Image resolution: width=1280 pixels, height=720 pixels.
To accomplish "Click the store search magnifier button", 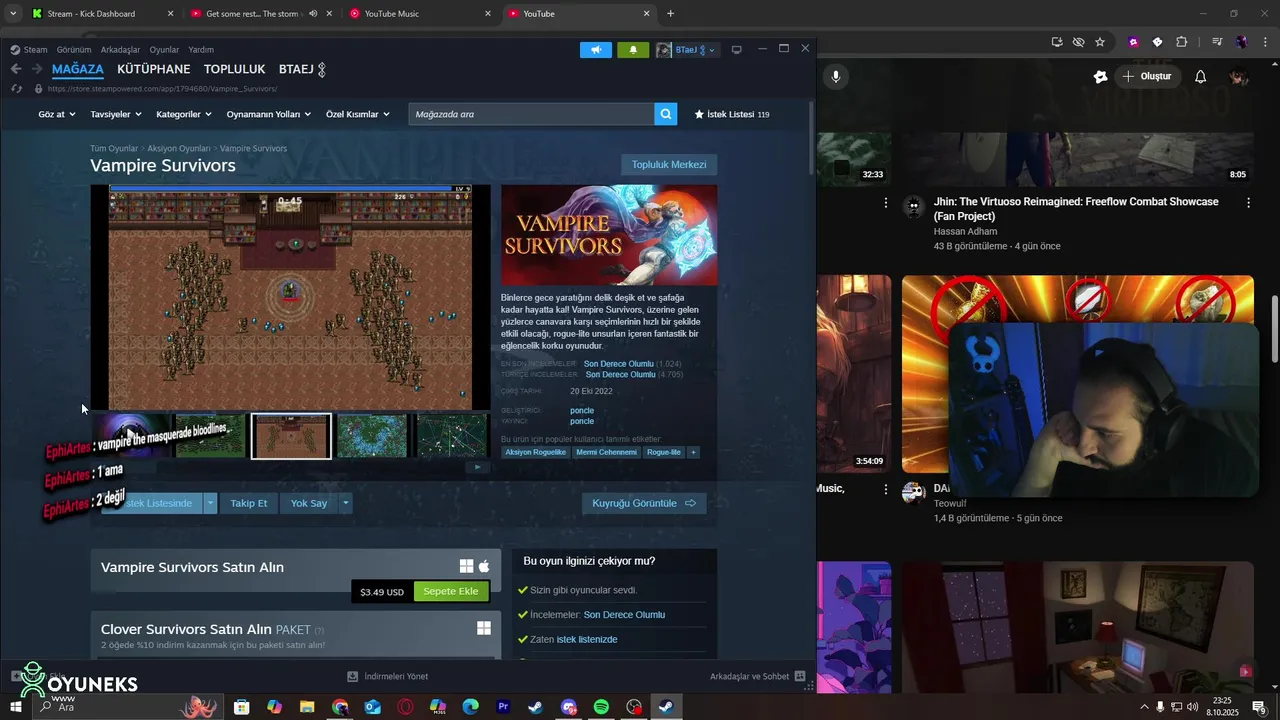I will [x=666, y=114].
